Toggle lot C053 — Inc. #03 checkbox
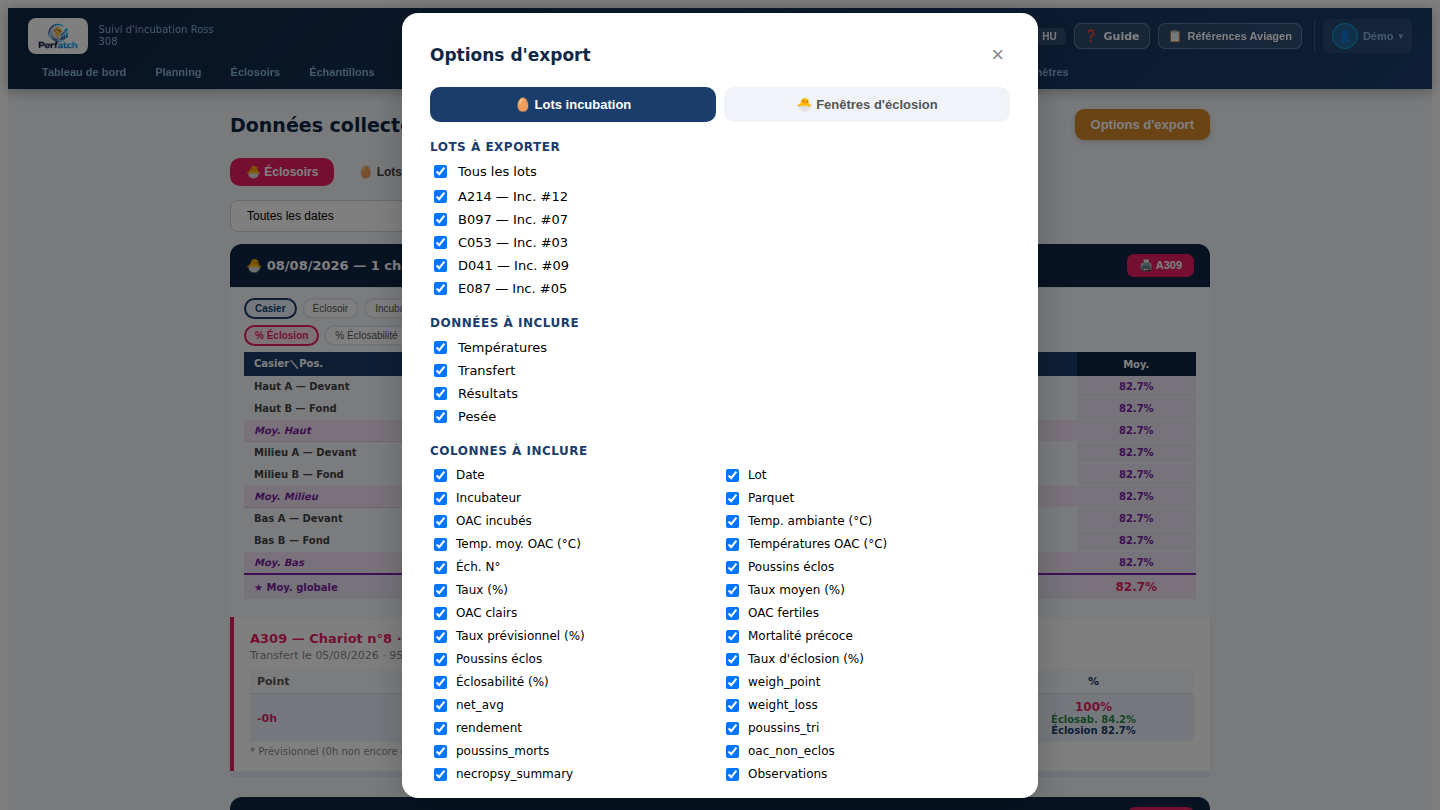The image size is (1440, 810). click(440, 243)
